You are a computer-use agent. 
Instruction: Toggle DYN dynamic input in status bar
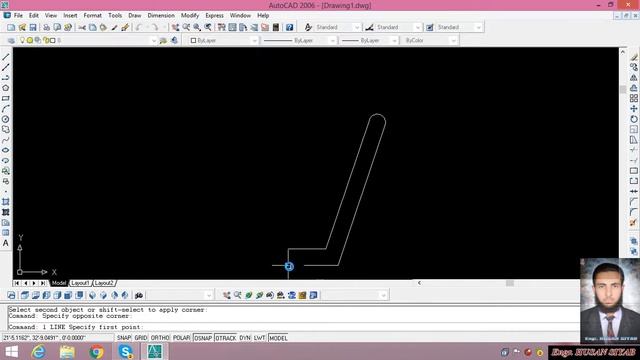[245, 338]
